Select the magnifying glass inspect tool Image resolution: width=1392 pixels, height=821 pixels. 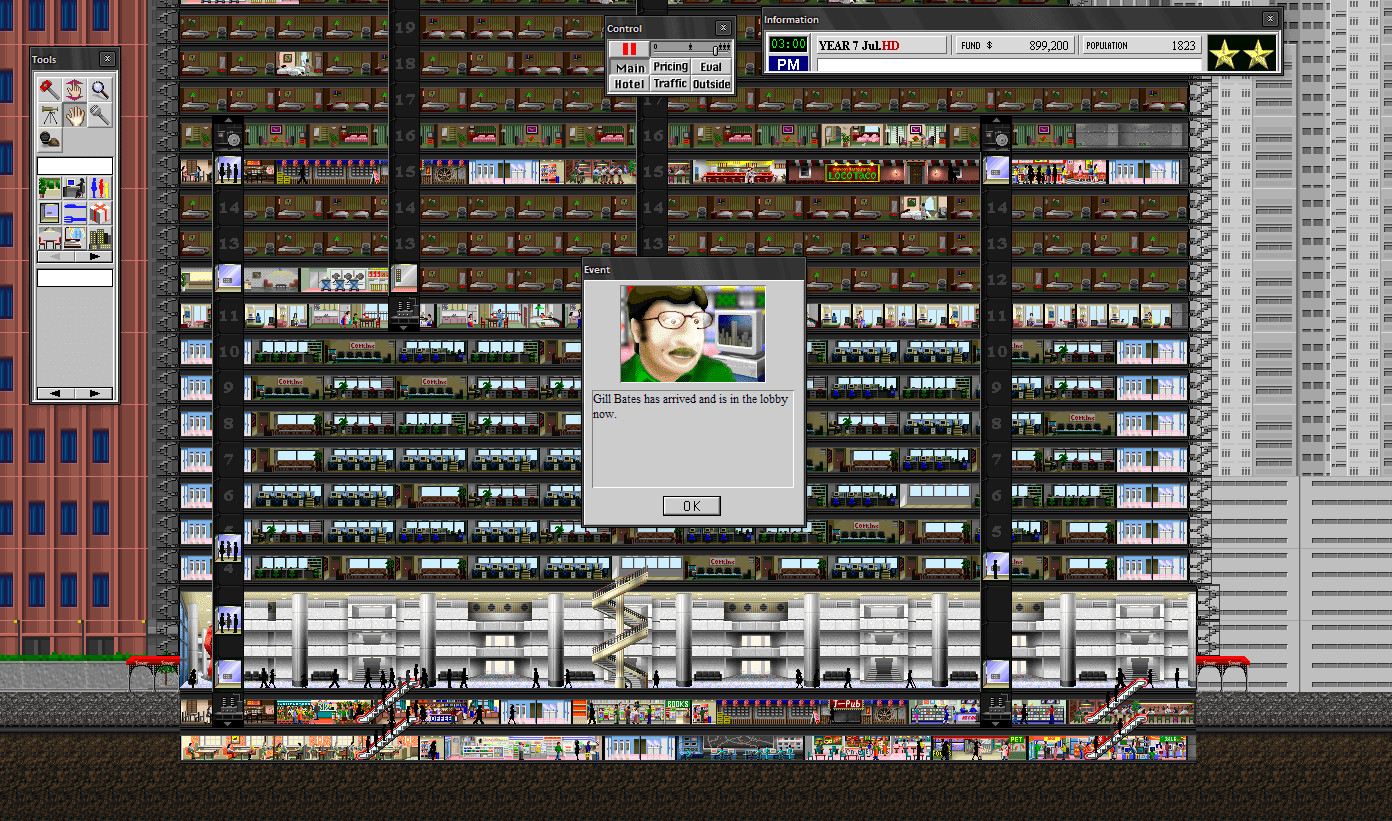tap(100, 90)
